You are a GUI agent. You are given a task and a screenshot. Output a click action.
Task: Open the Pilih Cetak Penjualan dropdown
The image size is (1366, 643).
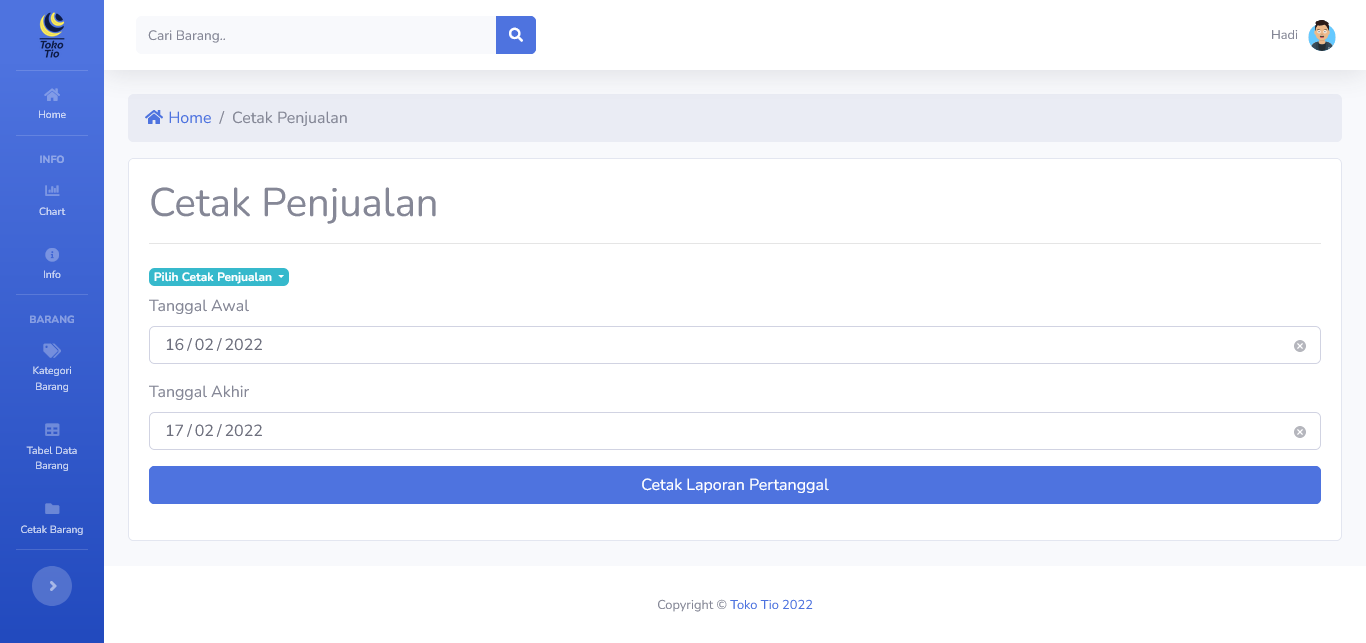219,277
